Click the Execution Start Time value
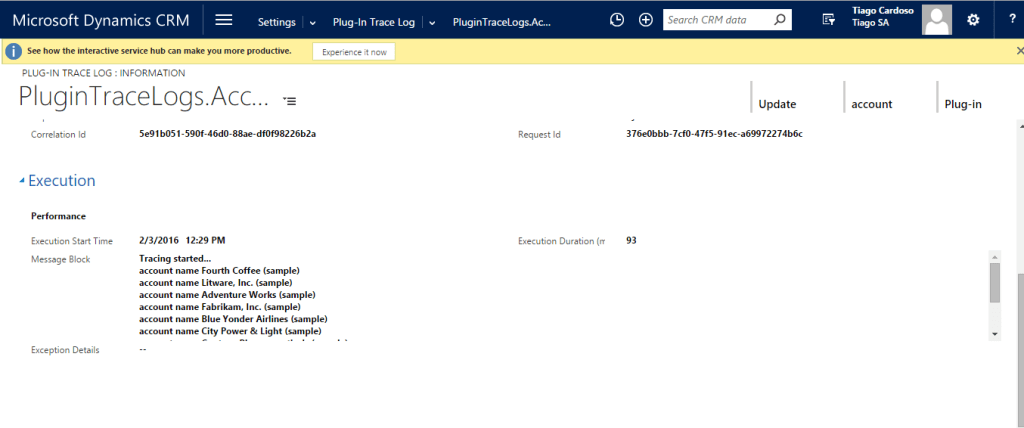1024x428 pixels. pyautogui.click(x=182, y=240)
